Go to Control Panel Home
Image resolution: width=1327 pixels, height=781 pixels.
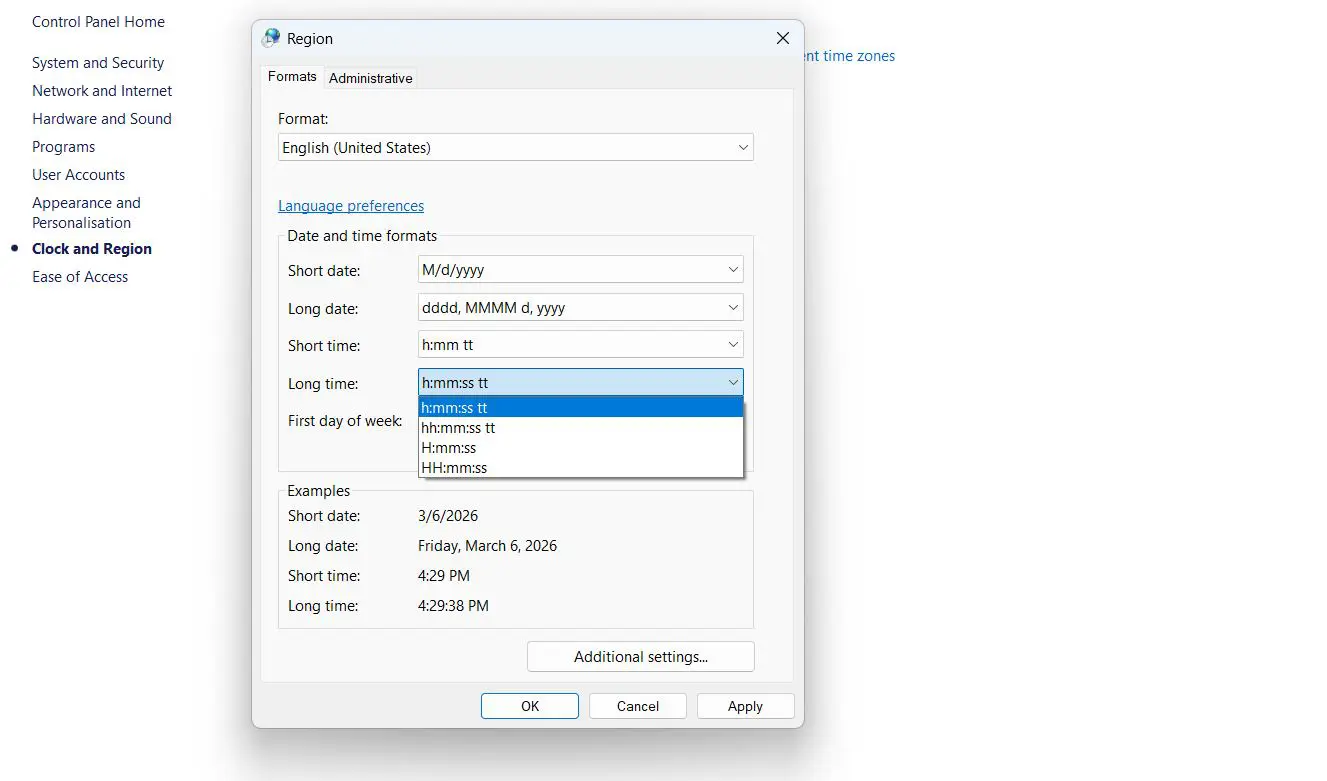click(x=98, y=21)
